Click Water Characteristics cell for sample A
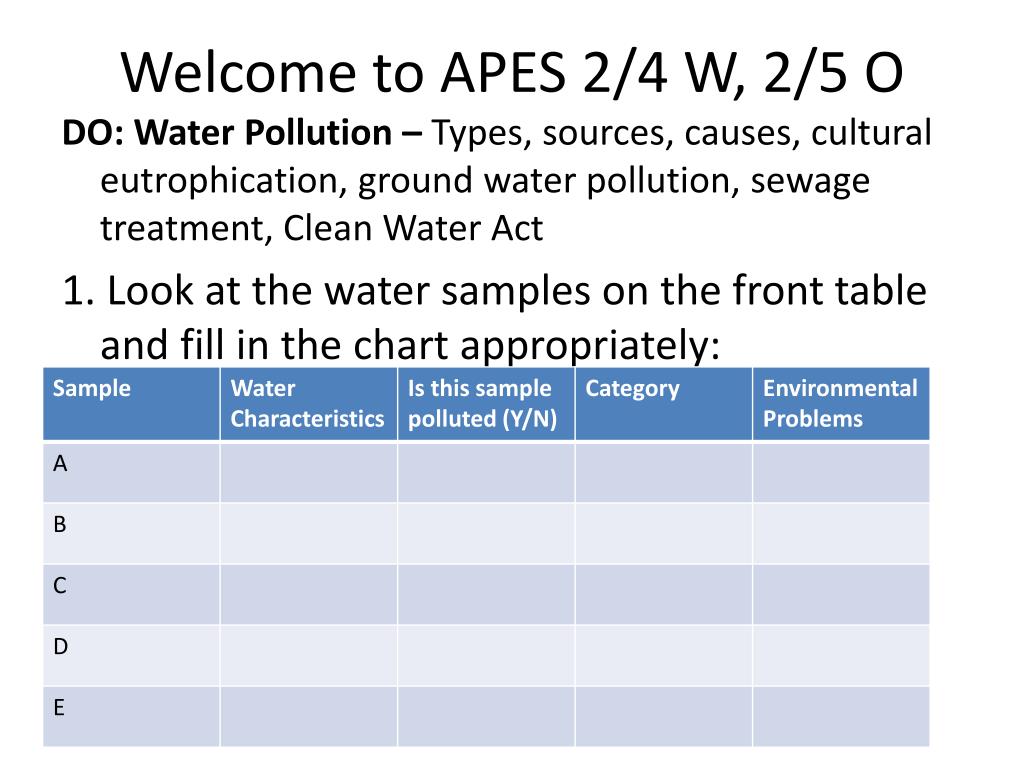This screenshot has width=1024, height=768. point(309,472)
